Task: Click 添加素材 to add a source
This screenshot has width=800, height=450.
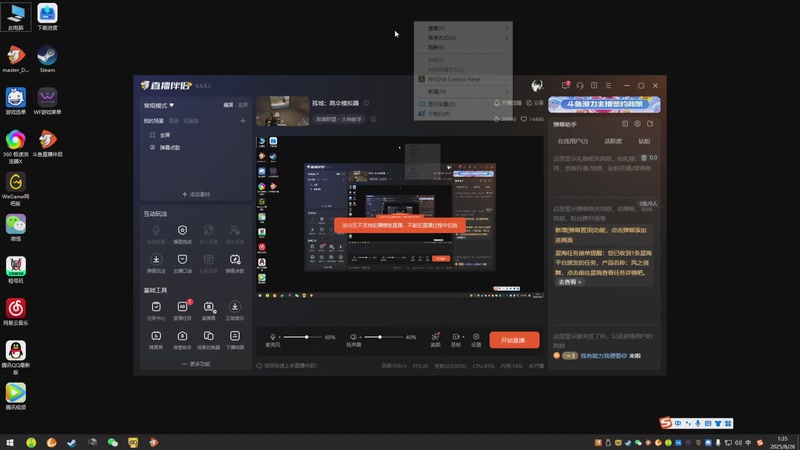Action: pos(196,194)
